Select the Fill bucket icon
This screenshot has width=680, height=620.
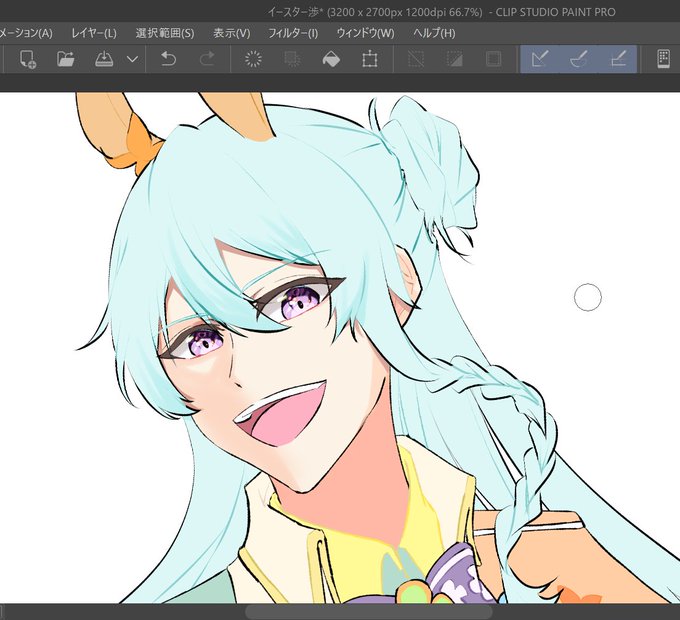[331, 59]
